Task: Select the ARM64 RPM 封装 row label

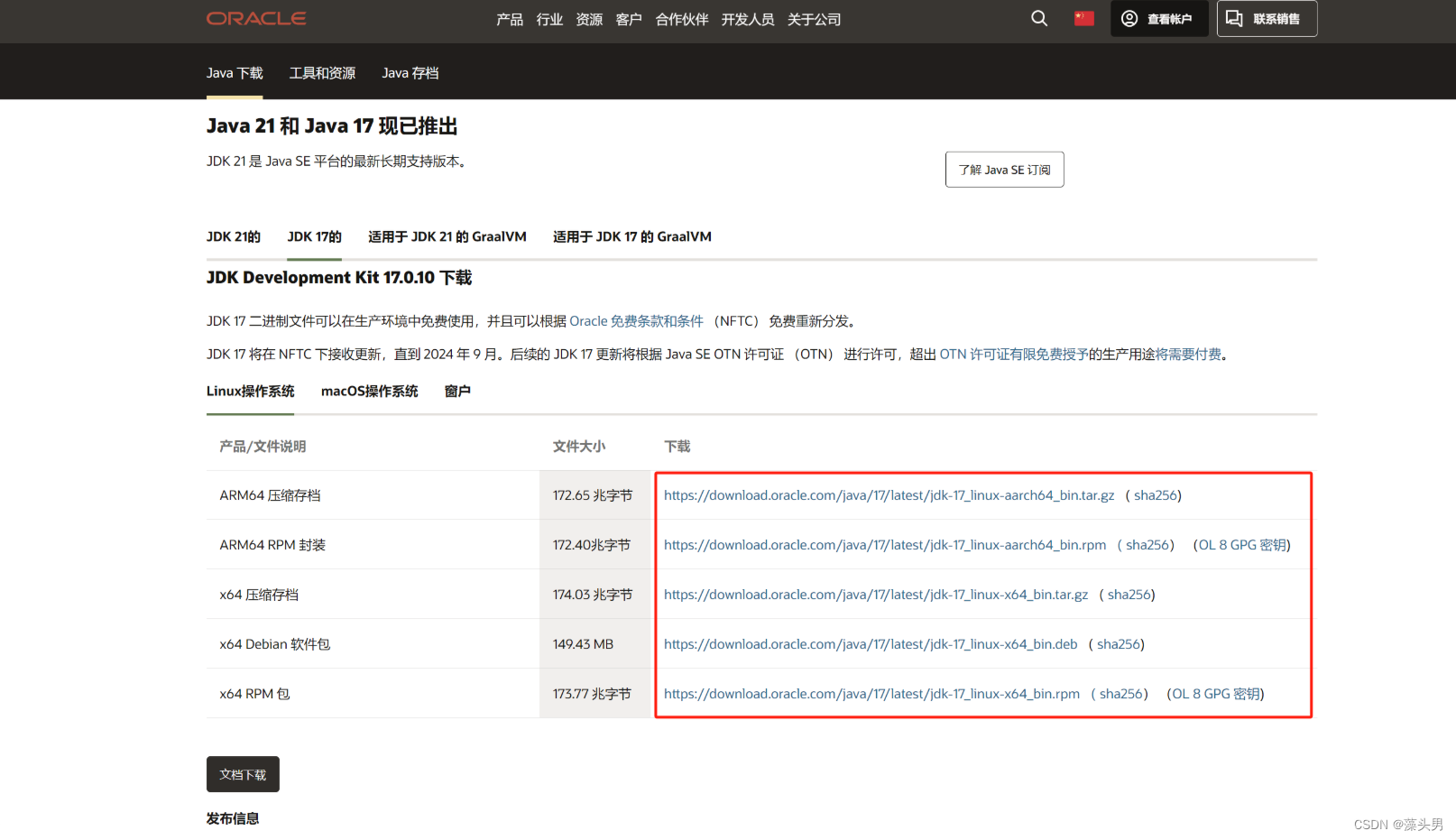Action: (x=272, y=545)
